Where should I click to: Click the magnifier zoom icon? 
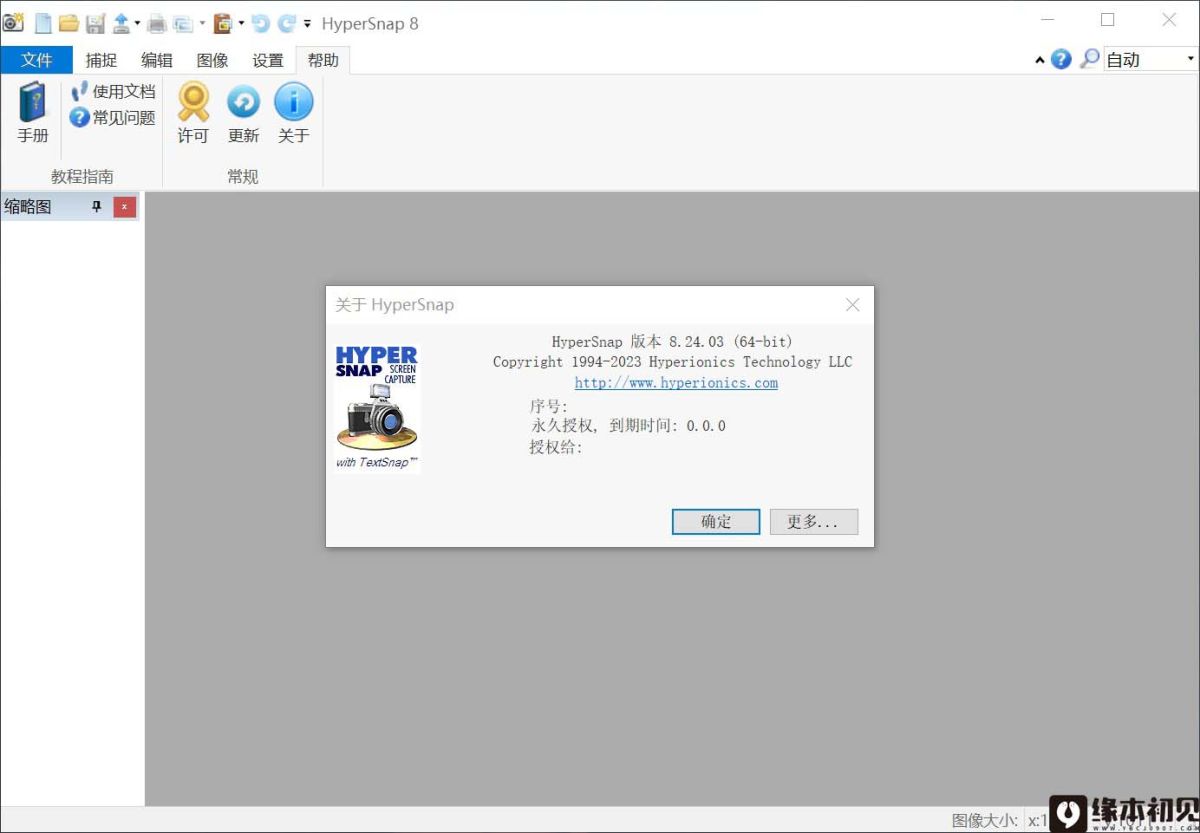(x=1089, y=59)
